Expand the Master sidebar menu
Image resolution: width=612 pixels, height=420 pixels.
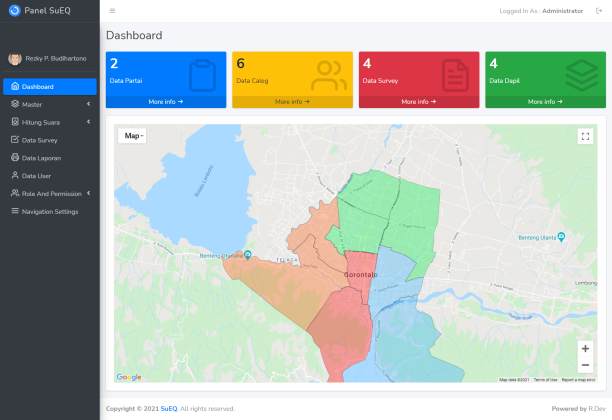(x=49, y=104)
